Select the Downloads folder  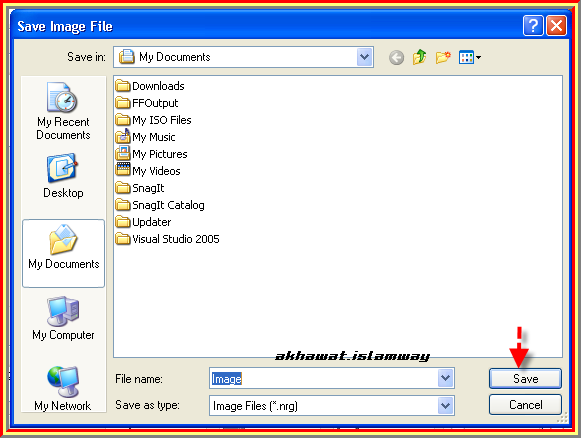(150, 86)
